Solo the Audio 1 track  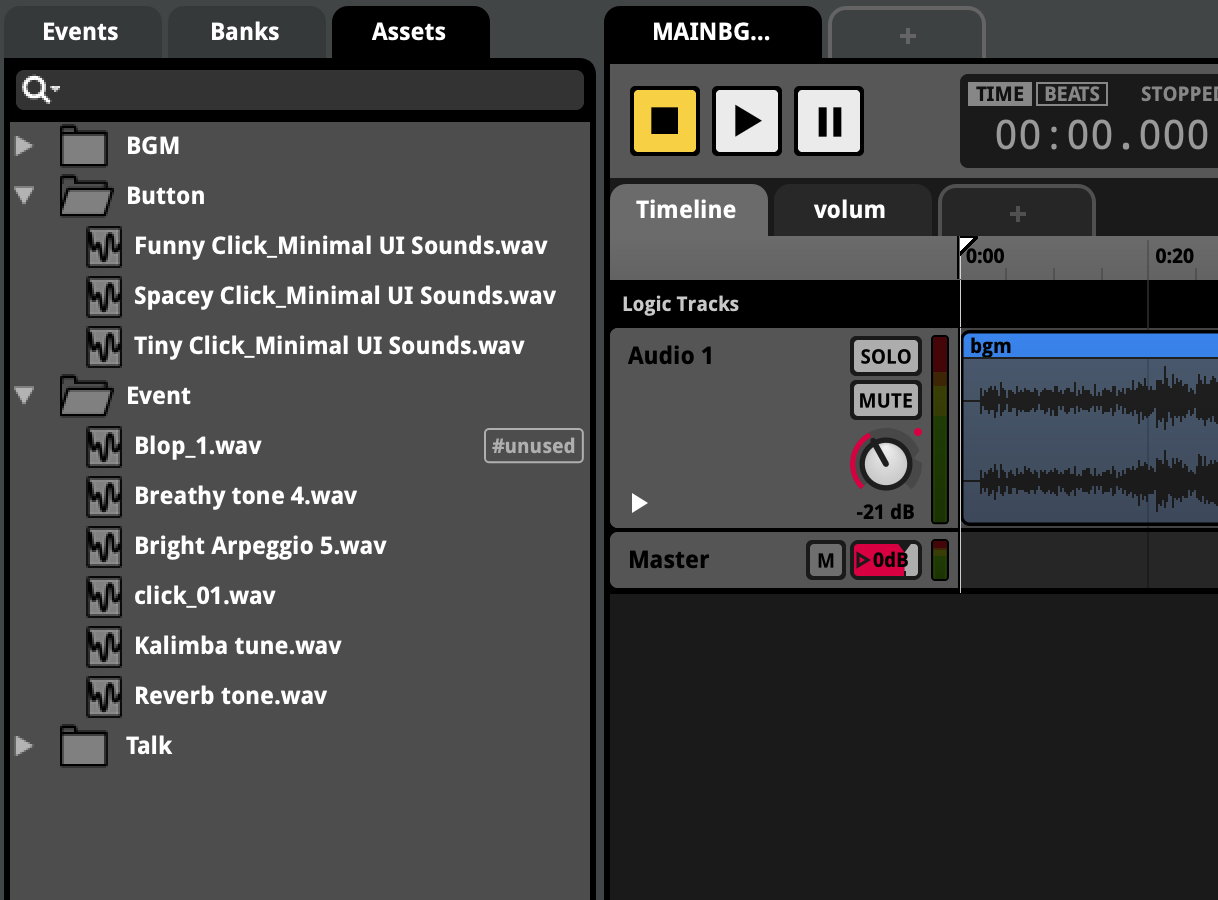click(x=886, y=356)
